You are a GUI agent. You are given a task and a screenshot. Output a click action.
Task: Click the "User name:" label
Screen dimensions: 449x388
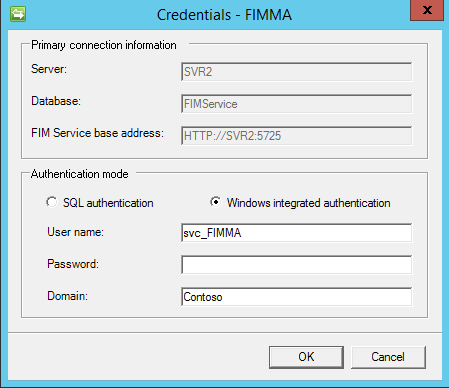[x=75, y=232]
